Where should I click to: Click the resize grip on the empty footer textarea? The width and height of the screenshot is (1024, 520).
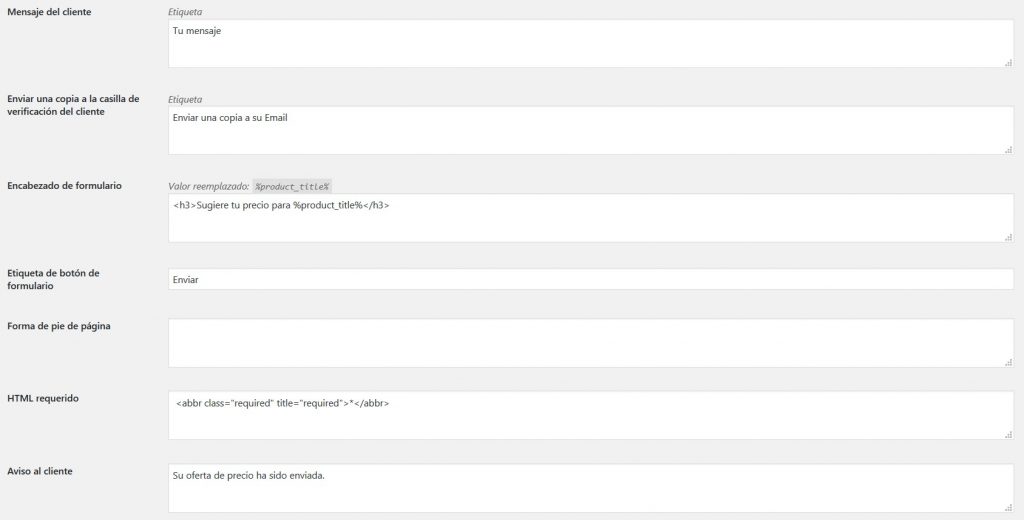(1008, 362)
